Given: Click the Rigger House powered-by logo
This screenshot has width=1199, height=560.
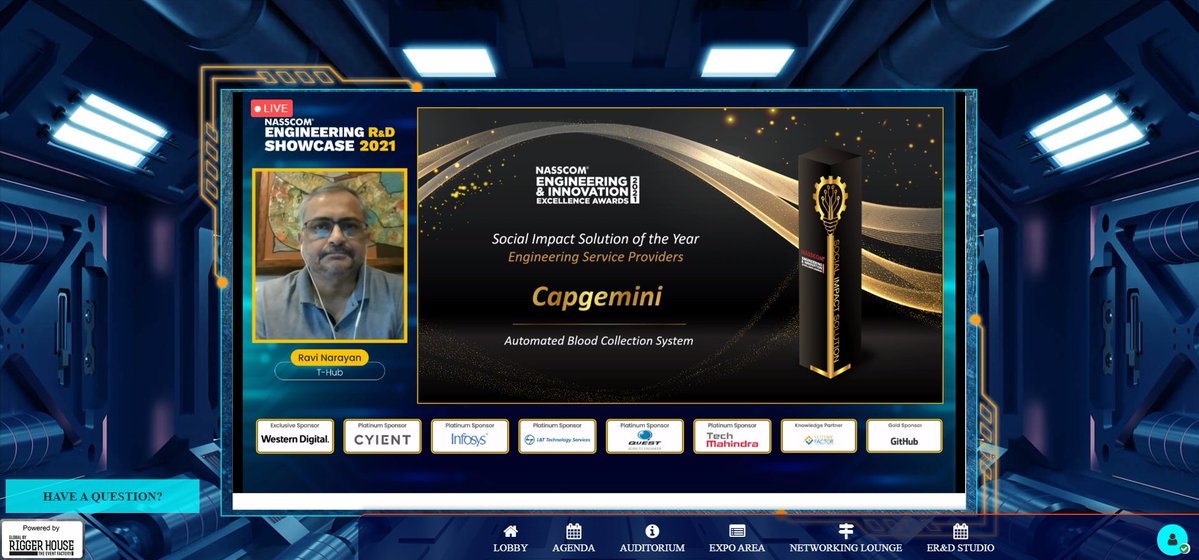Looking at the screenshot, I should click(x=42, y=539).
